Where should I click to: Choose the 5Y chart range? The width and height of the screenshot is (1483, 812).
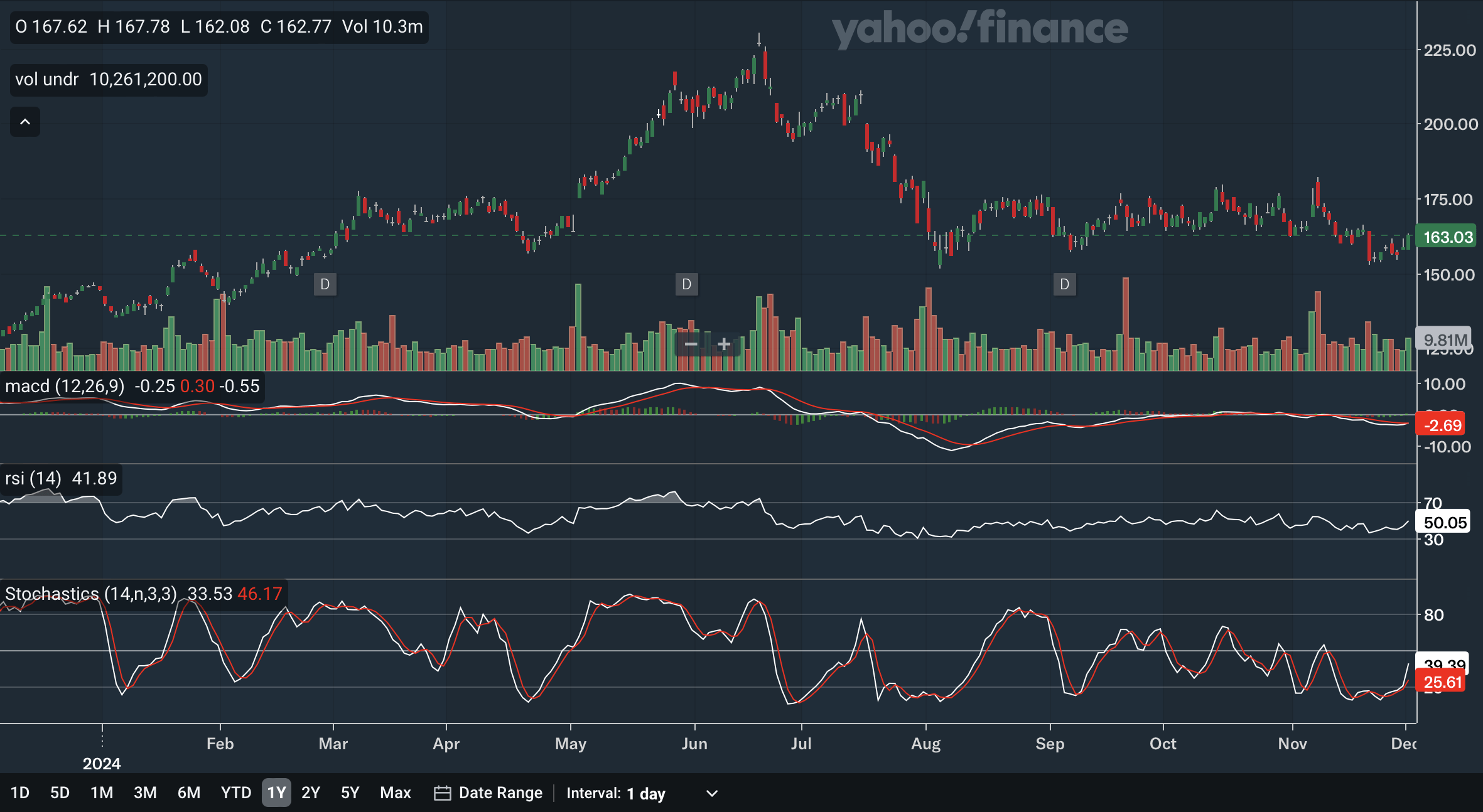pos(350,793)
